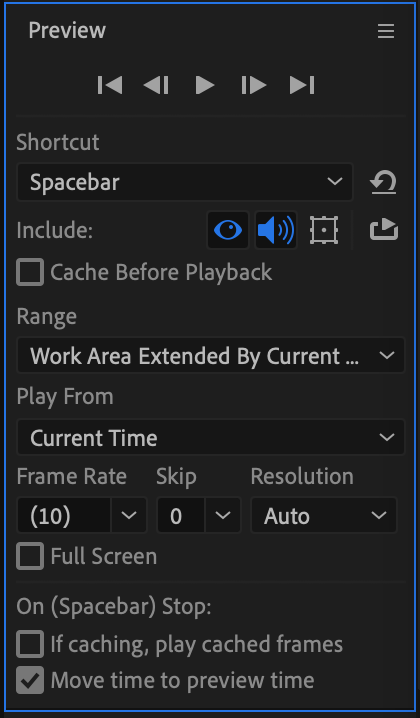
Task: Click the Frame Rate value field
Action: coord(64,516)
